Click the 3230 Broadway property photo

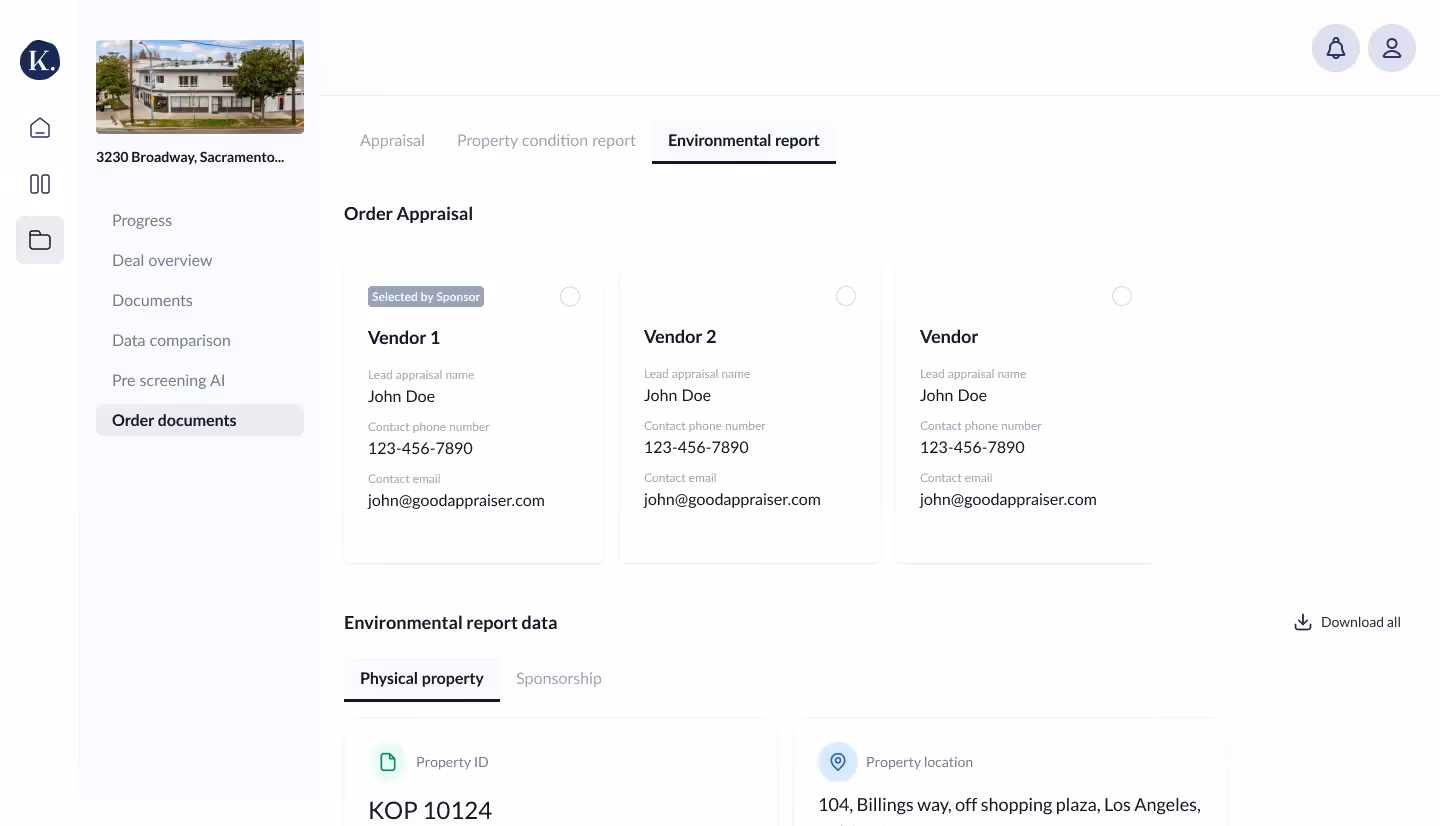click(200, 86)
